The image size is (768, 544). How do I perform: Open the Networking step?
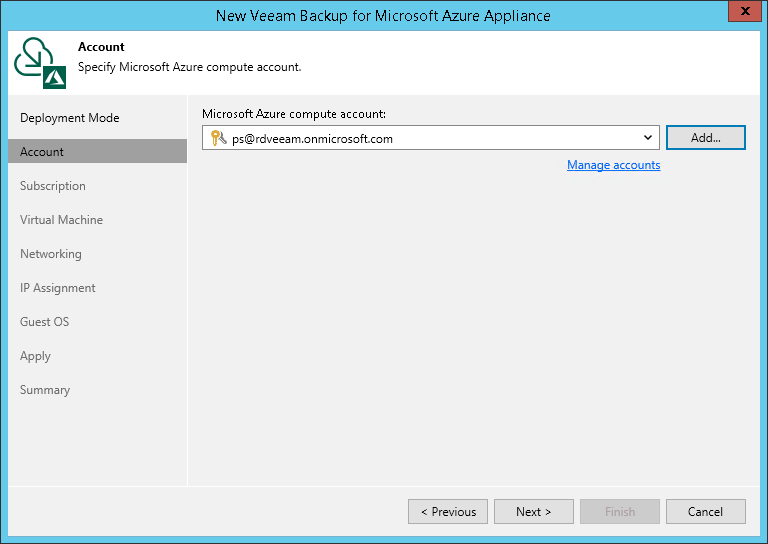pyautogui.click(x=50, y=254)
